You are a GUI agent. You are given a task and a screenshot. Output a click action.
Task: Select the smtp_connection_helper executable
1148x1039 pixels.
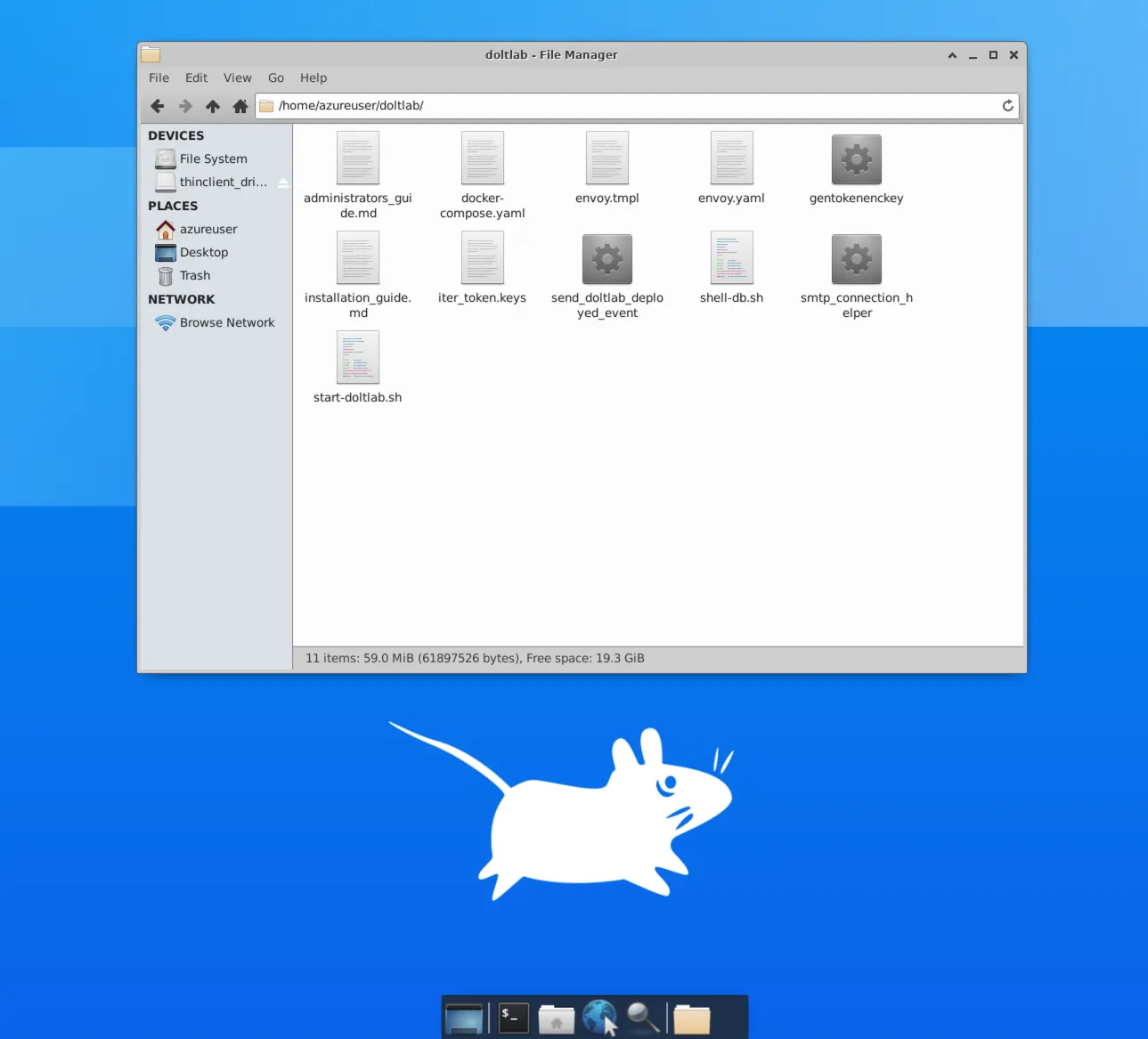point(856,261)
